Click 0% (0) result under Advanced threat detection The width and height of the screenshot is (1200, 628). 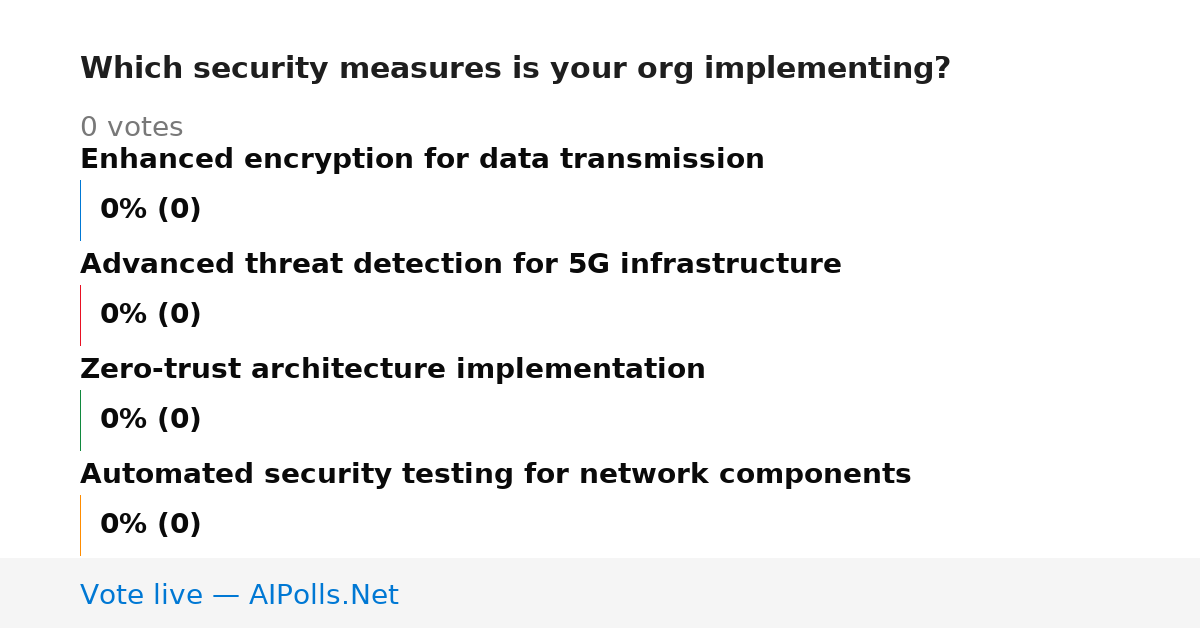click(x=151, y=315)
